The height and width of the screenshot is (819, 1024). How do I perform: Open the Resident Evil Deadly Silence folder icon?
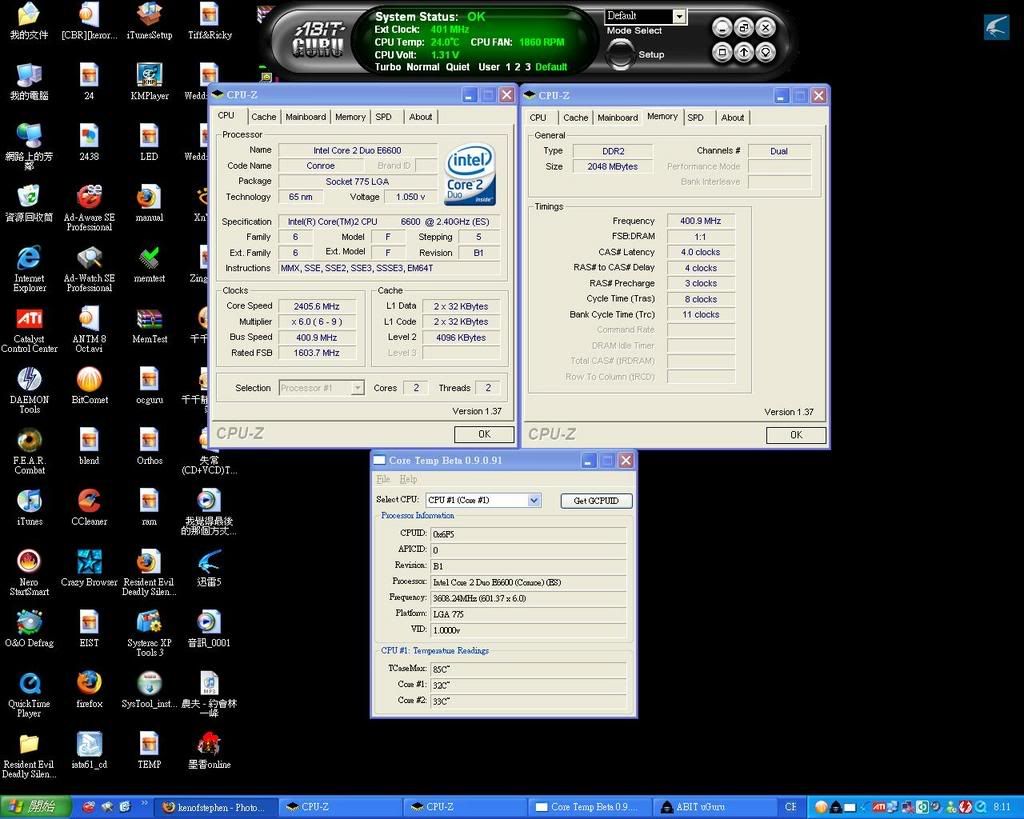click(29, 754)
